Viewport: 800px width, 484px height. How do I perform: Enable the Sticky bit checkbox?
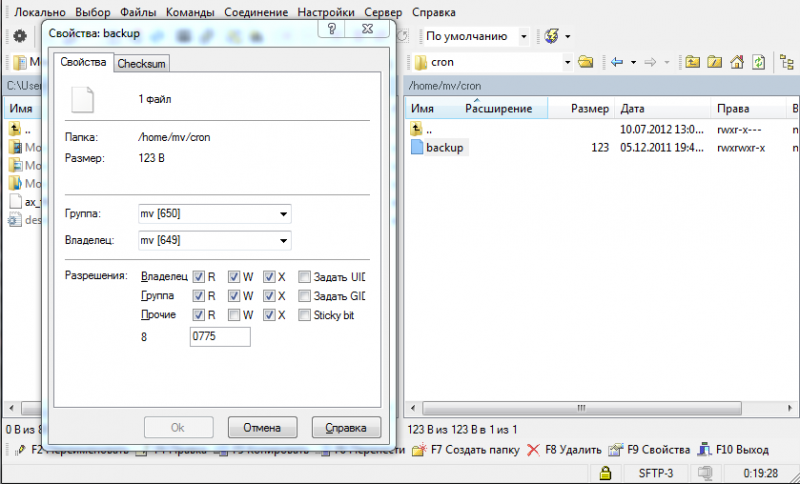(x=304, y=316)
